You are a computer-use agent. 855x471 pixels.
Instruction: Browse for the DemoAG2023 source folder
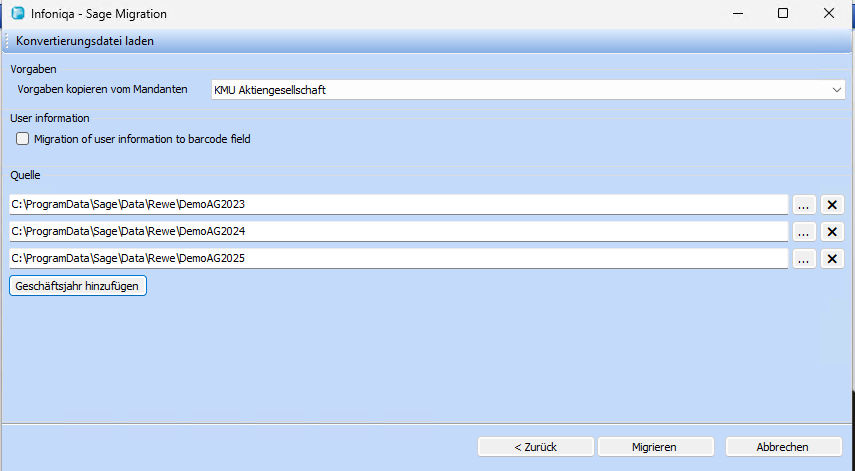pyautogui.click(x=804, y=204)
